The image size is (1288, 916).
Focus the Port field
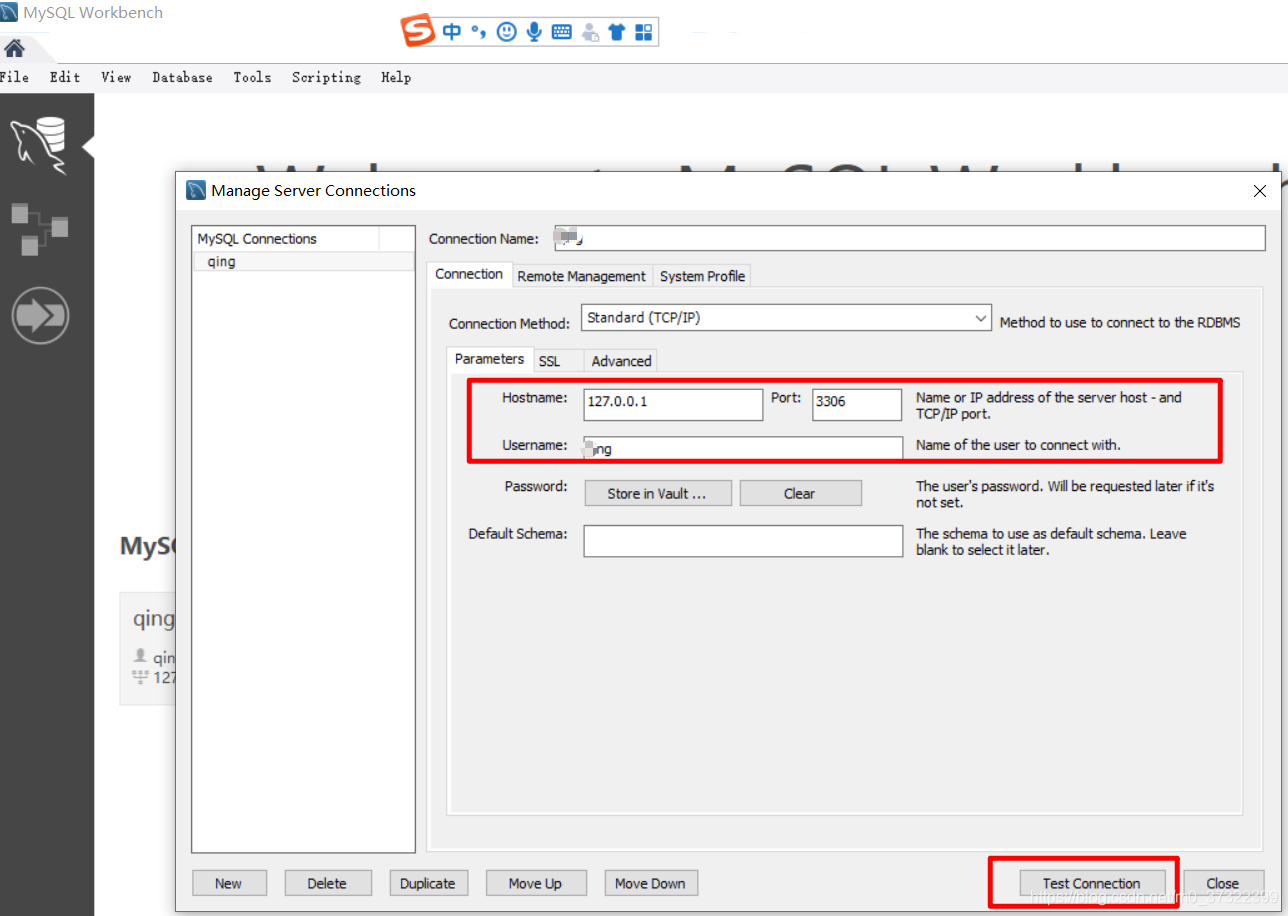[857, 404]
